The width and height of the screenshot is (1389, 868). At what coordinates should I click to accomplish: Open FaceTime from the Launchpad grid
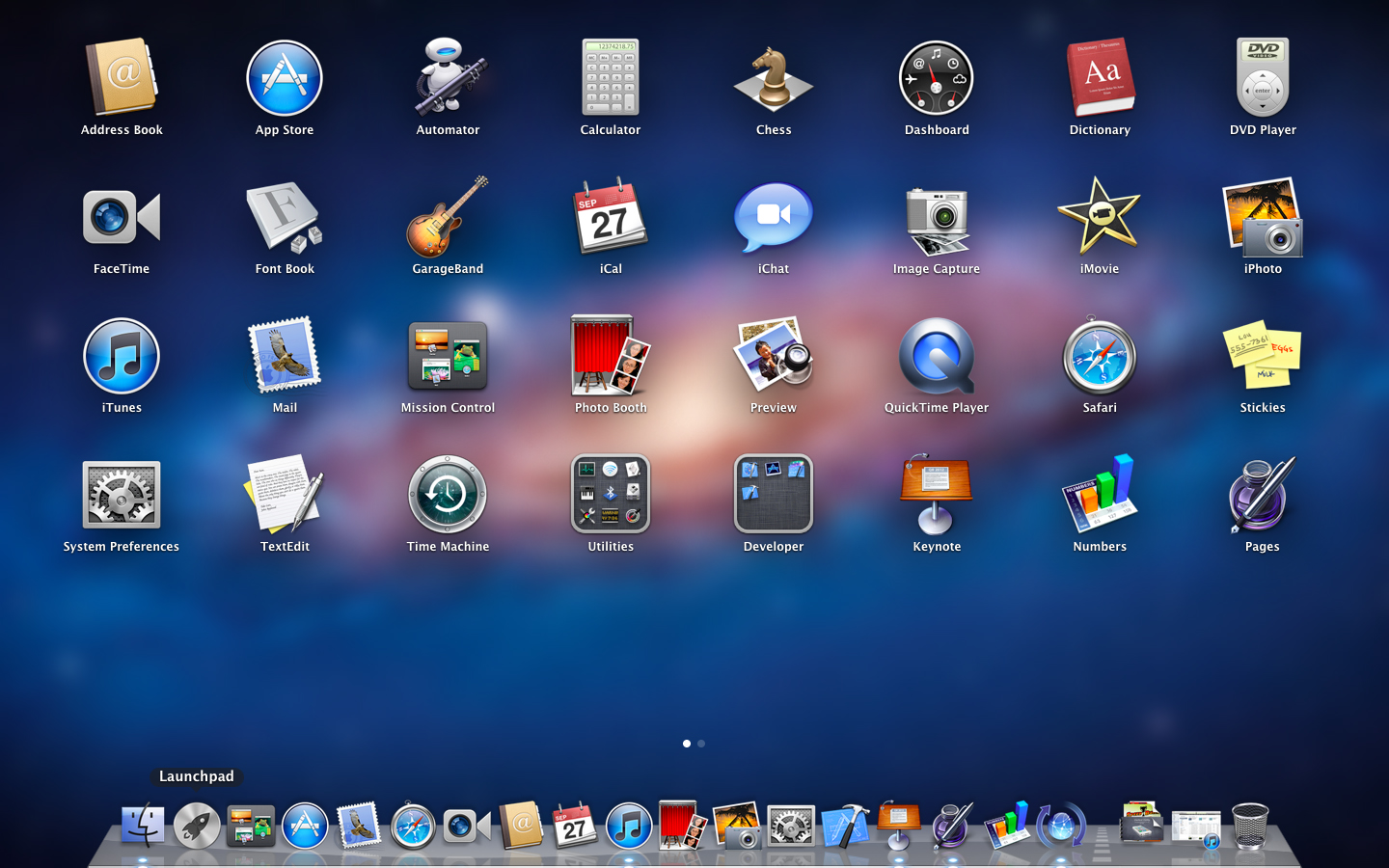pyautogui.click(x=122, y=217)
